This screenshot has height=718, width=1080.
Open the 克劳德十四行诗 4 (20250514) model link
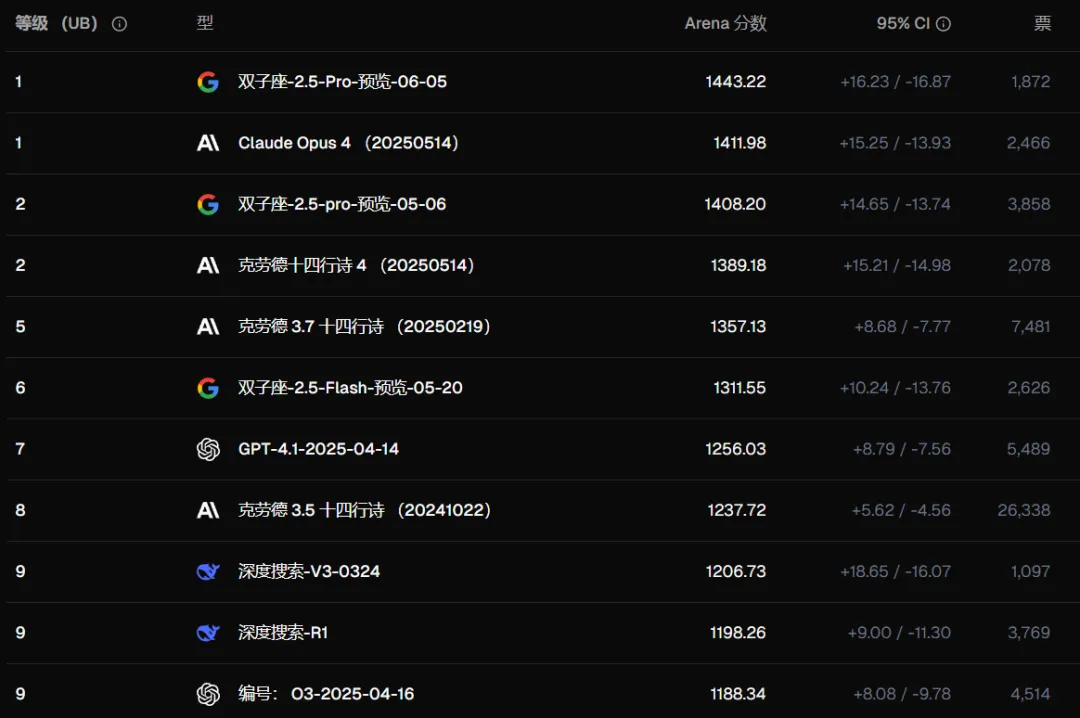(x=356, y=265)
